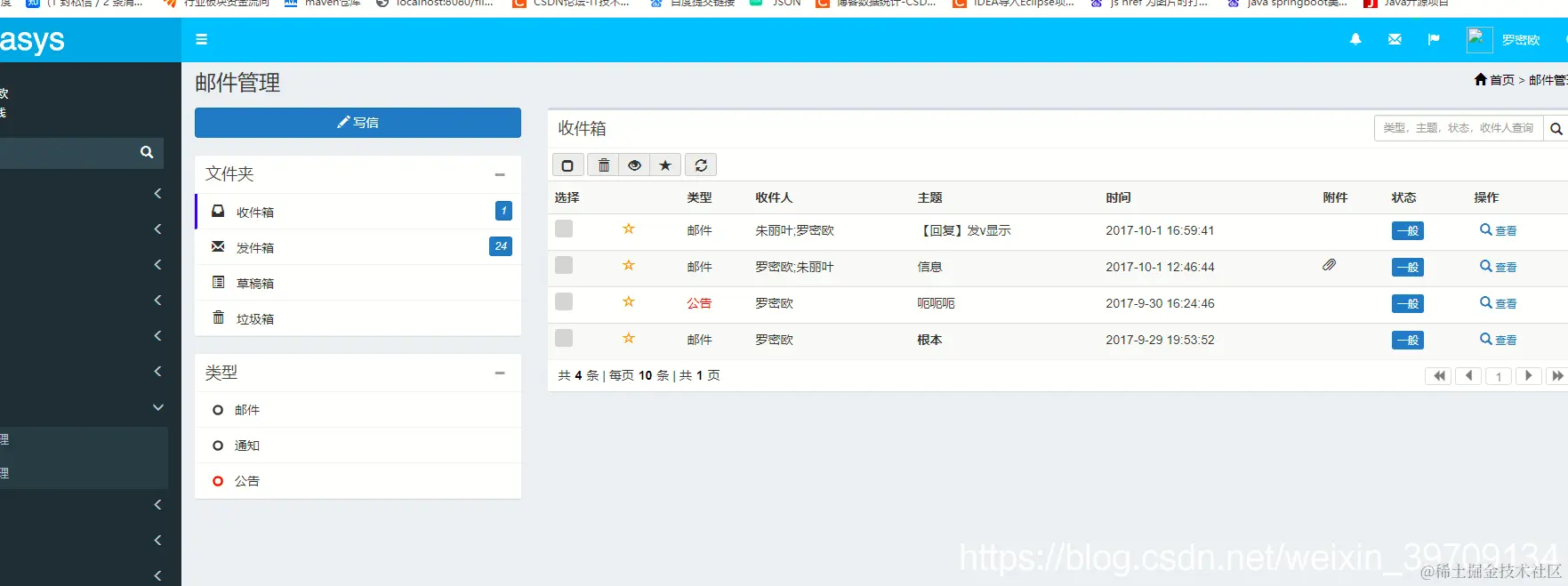Click the page number 1 box

[1499, 376]
